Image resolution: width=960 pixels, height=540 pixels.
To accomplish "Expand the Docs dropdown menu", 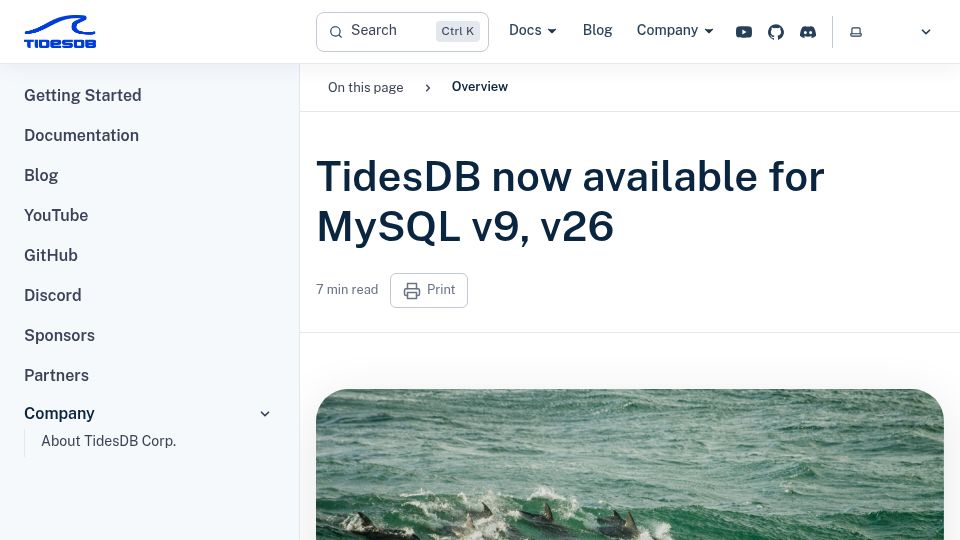I will [533, 31].
